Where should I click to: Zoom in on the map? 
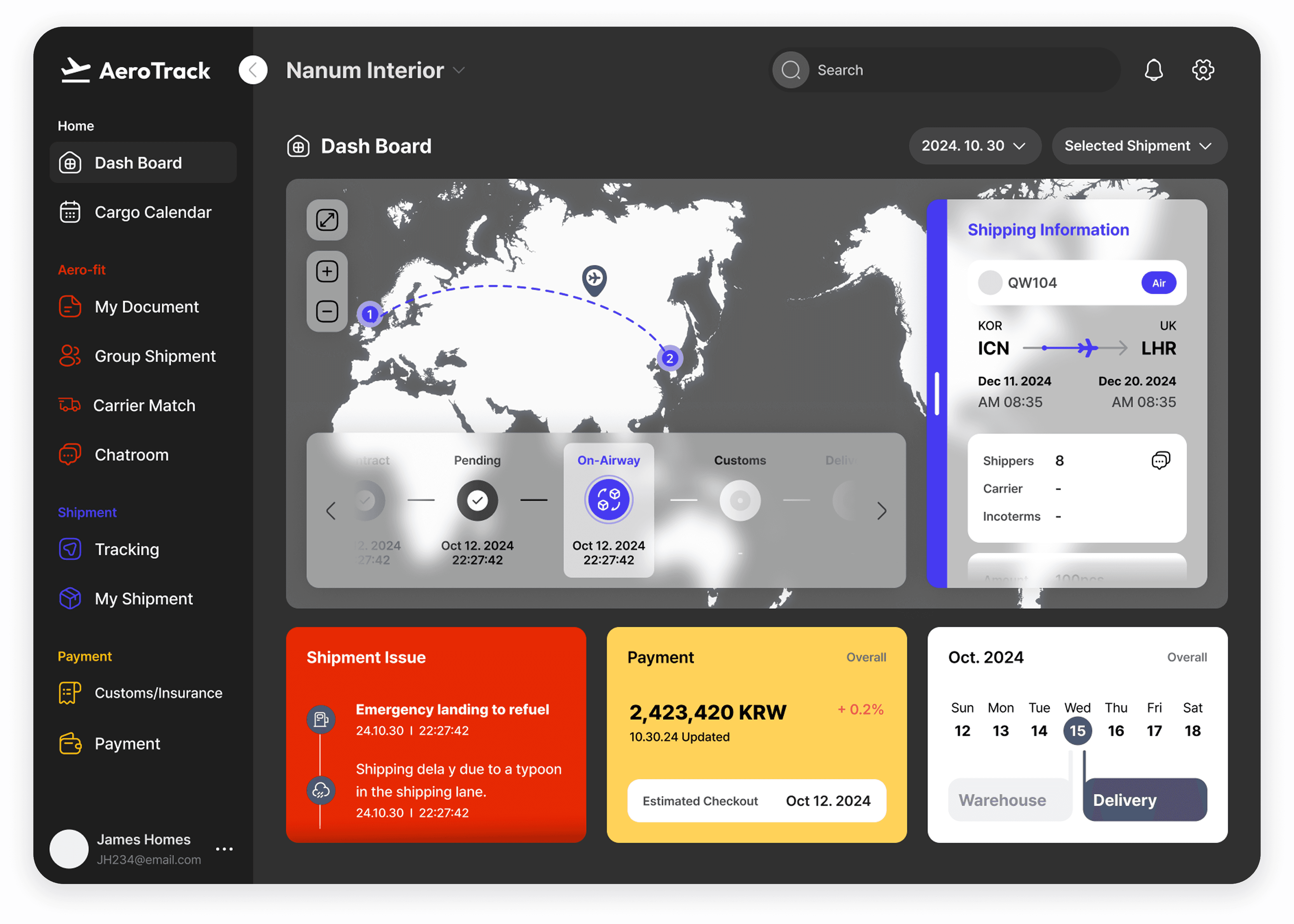click(x=327, y=271)
